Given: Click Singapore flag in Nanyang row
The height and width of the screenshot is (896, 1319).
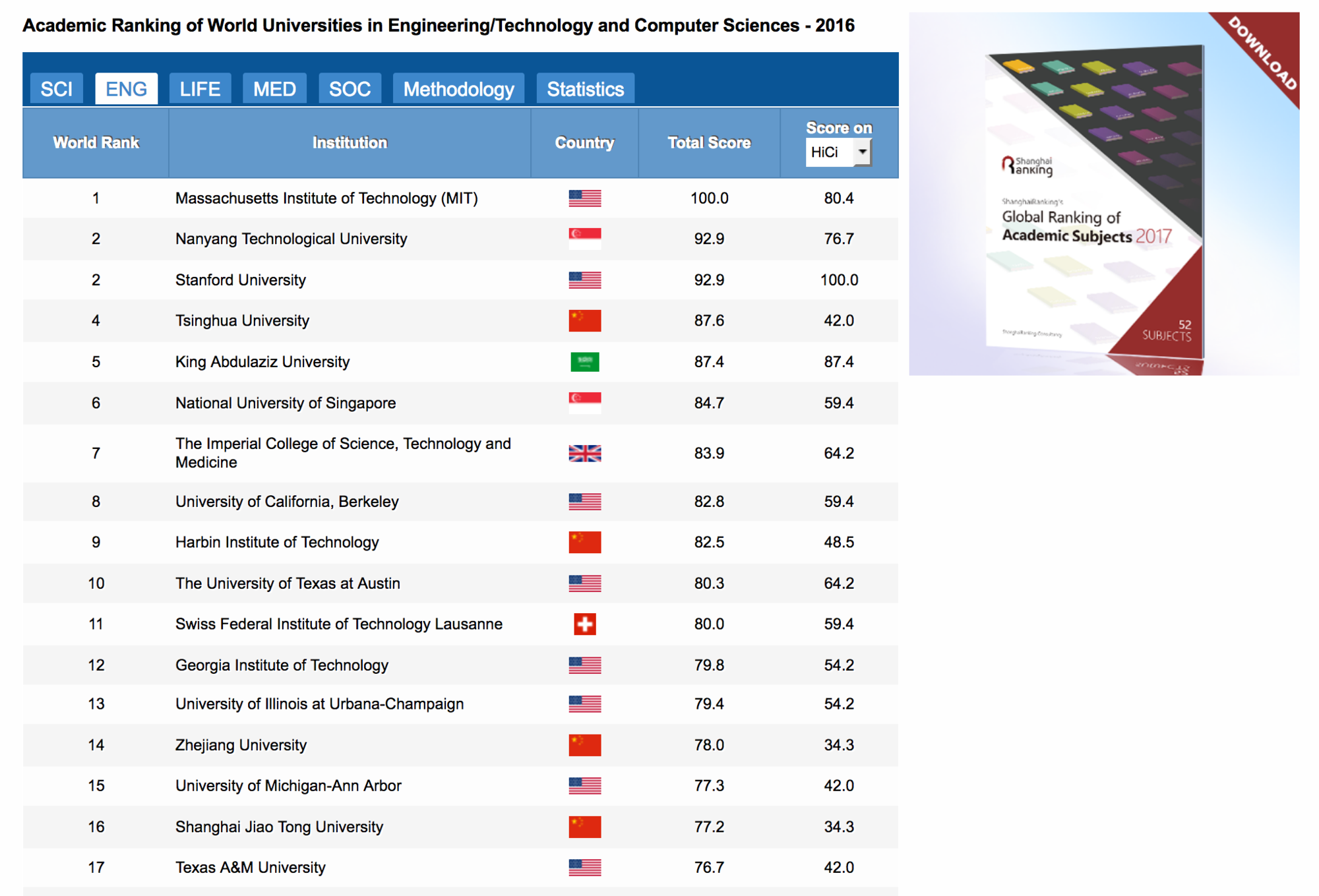Looking at the screenshot, I should point(585,239).
